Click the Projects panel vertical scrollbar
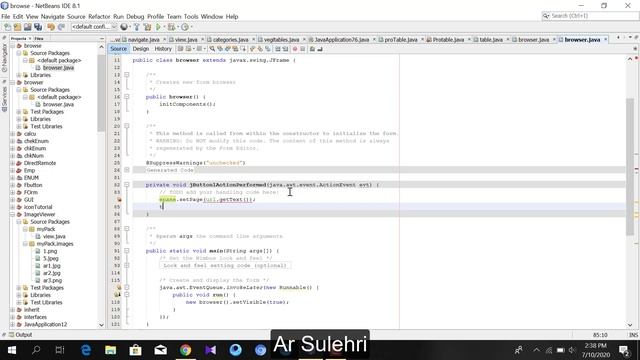This screenshot has height=360, width=640. (x=101, y=93)
